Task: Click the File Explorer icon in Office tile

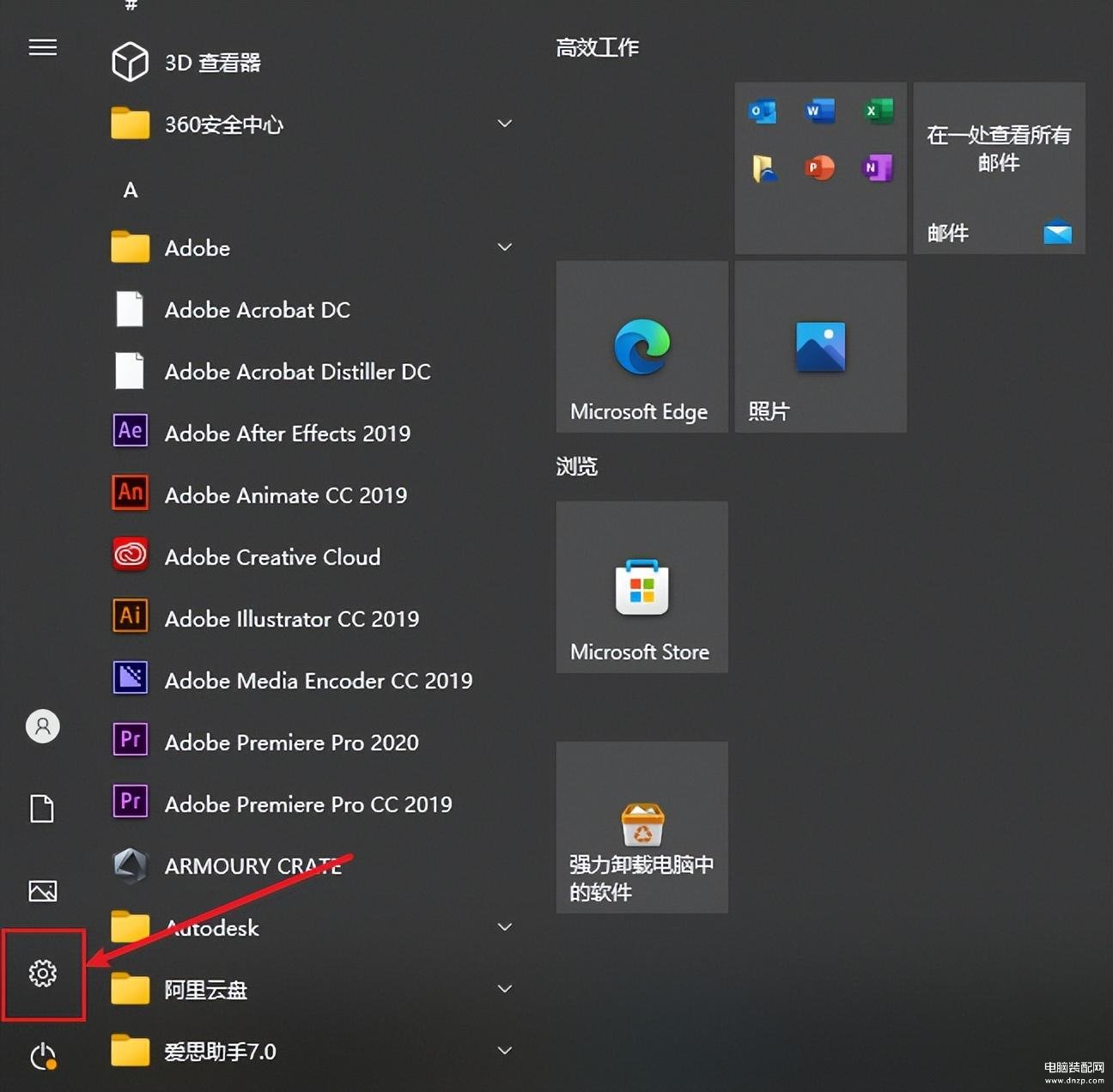Action: (764, 168)
